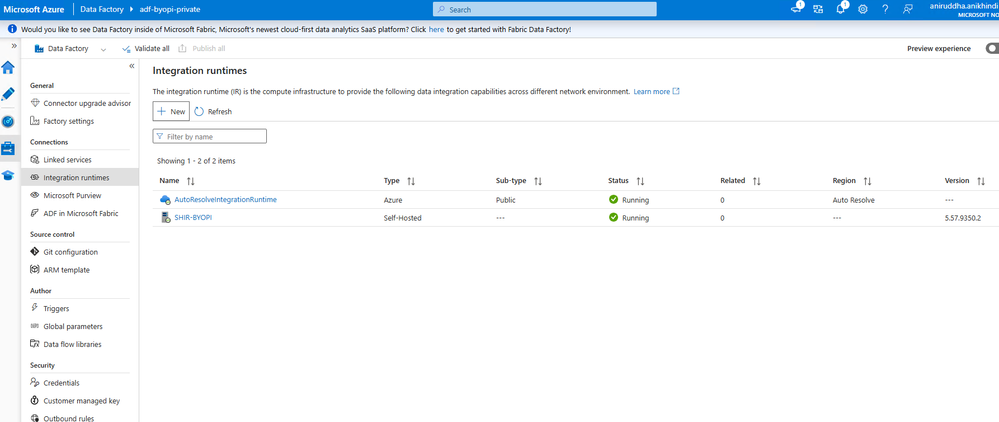Focus the Filter by name field

point(210,136)
